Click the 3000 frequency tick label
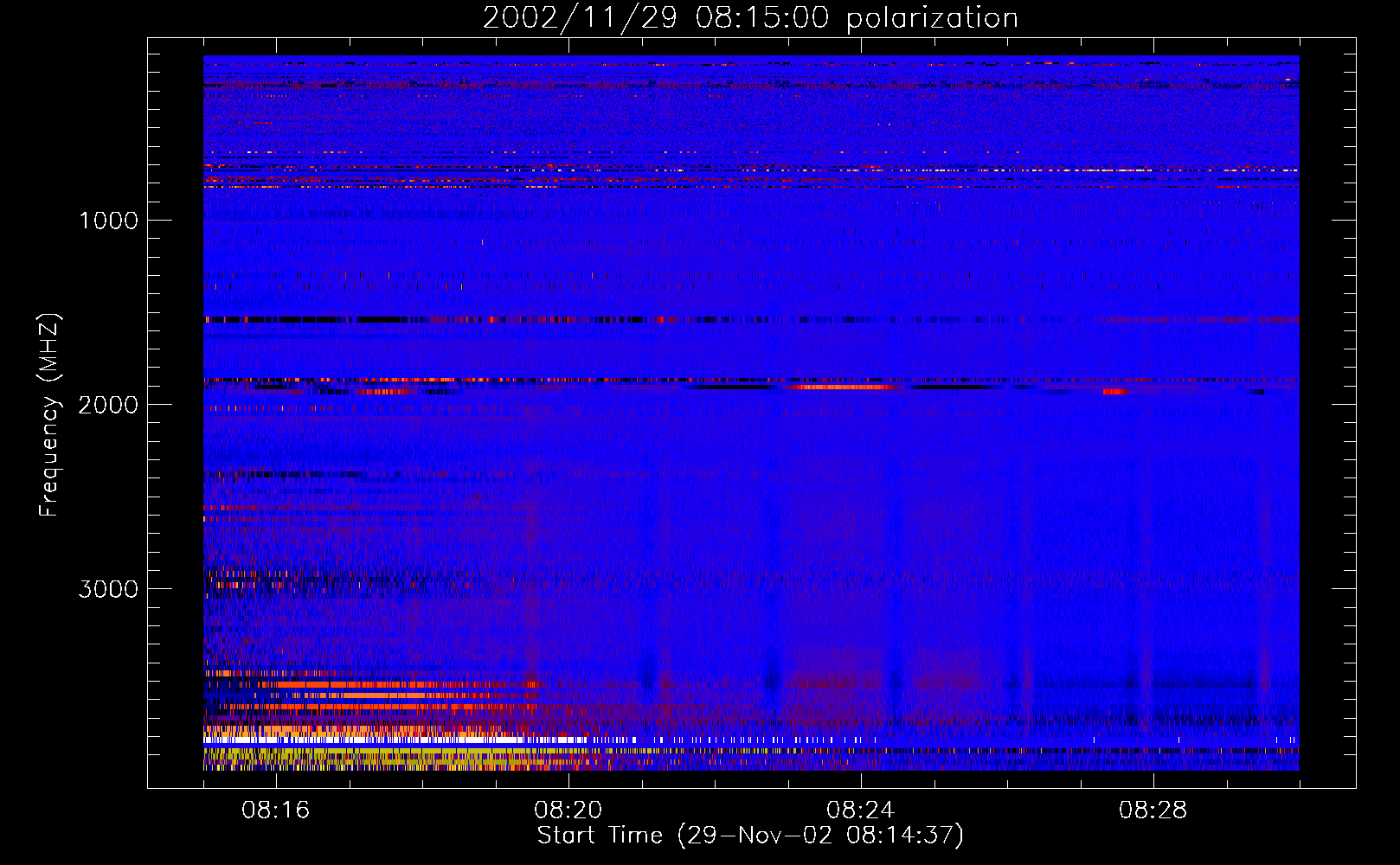The image size is (1400, 865). point(108,589)
